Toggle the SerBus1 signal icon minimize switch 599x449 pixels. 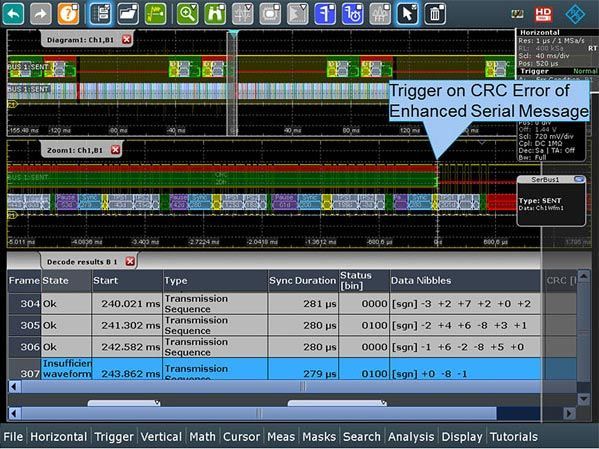(579, 179)
